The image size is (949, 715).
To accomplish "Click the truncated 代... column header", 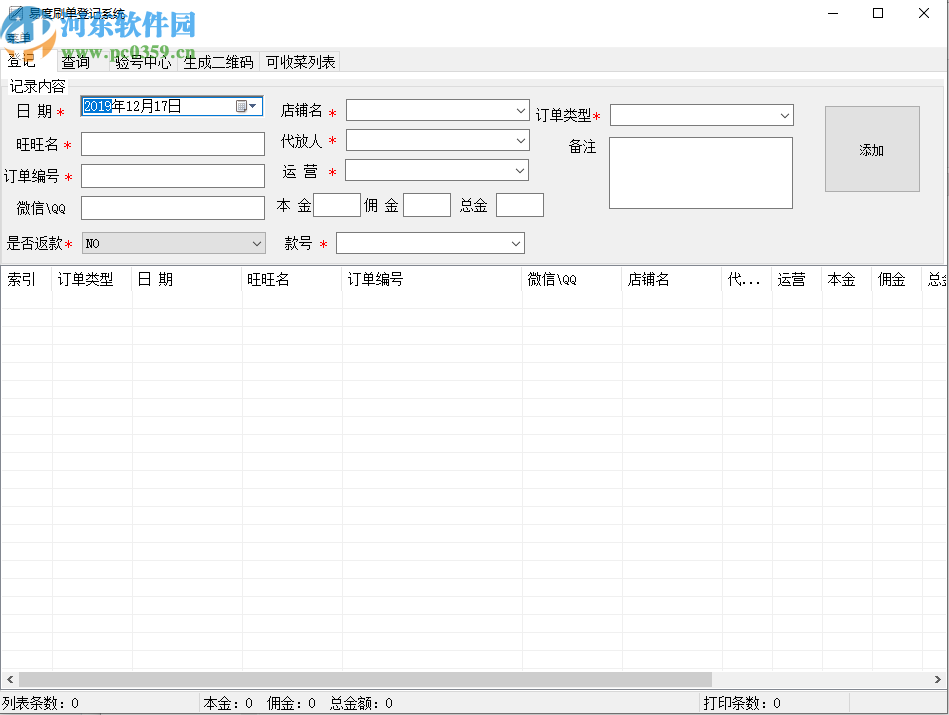I will coord(747,279).
